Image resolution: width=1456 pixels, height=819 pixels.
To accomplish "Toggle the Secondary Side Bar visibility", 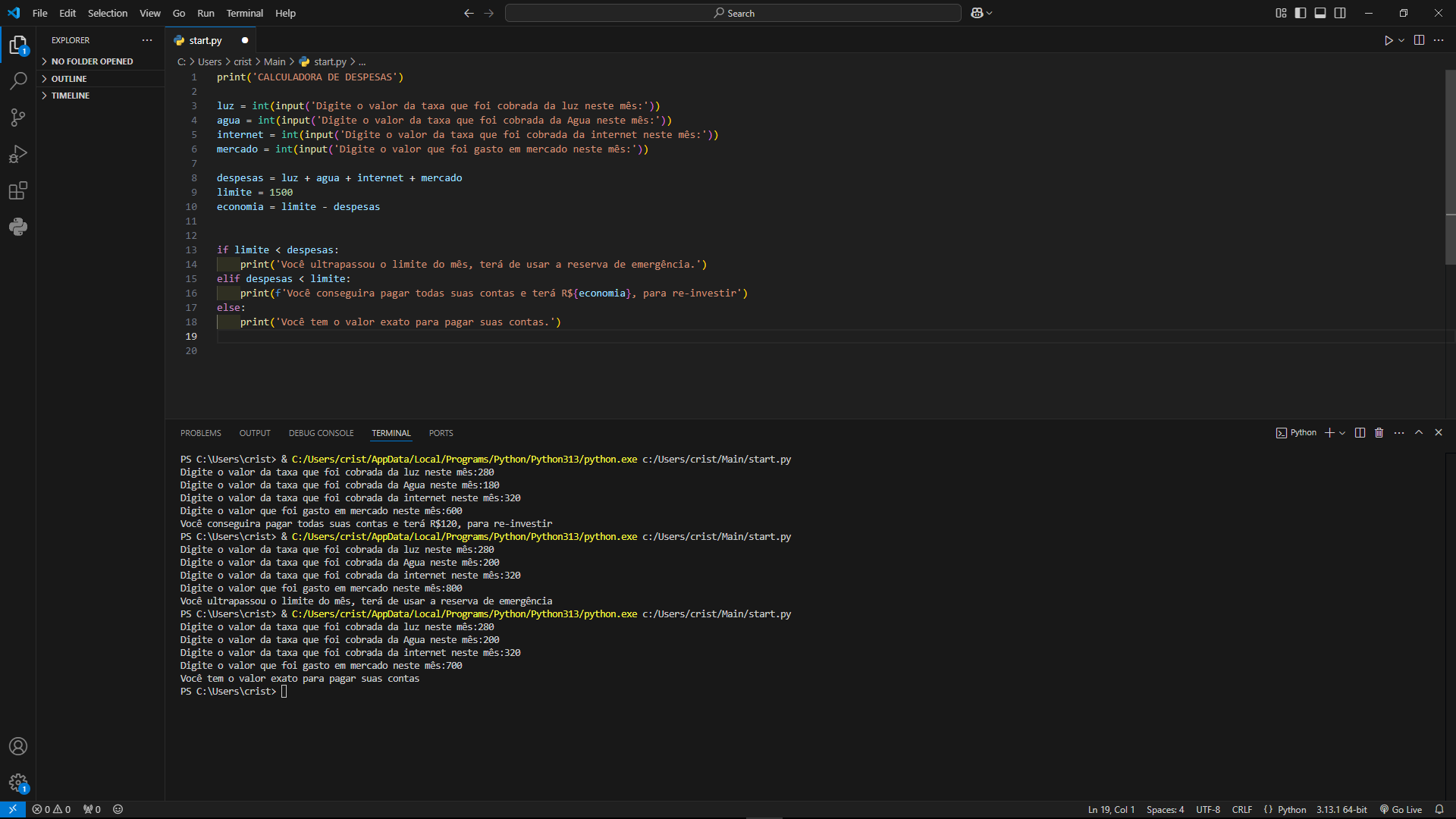I will (x=1340, y=13).
